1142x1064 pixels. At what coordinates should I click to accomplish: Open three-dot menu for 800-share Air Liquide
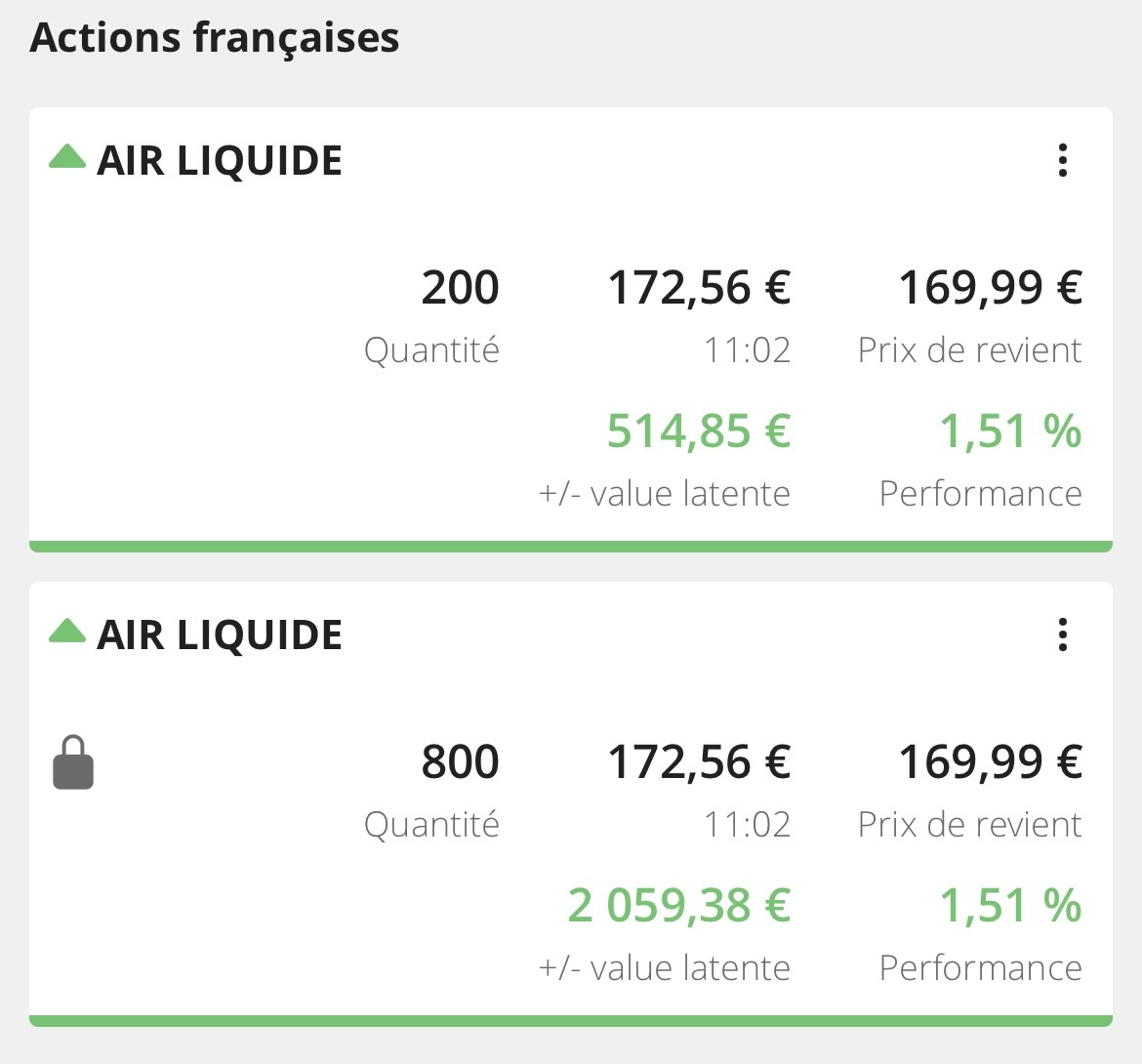pyautogui.click(x=1063, y=634)
